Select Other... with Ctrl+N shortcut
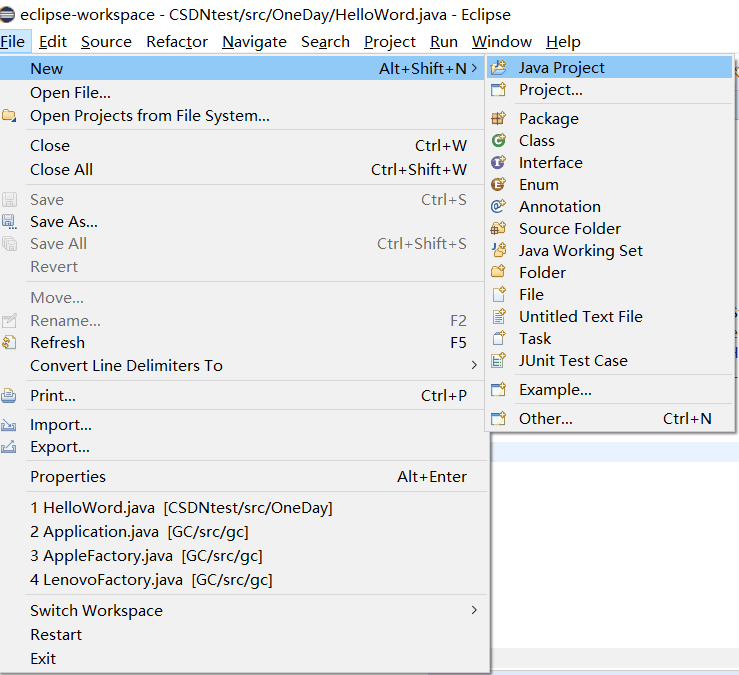Image resolution: width=739 pixels, height=675 pixels. point(610,419)
